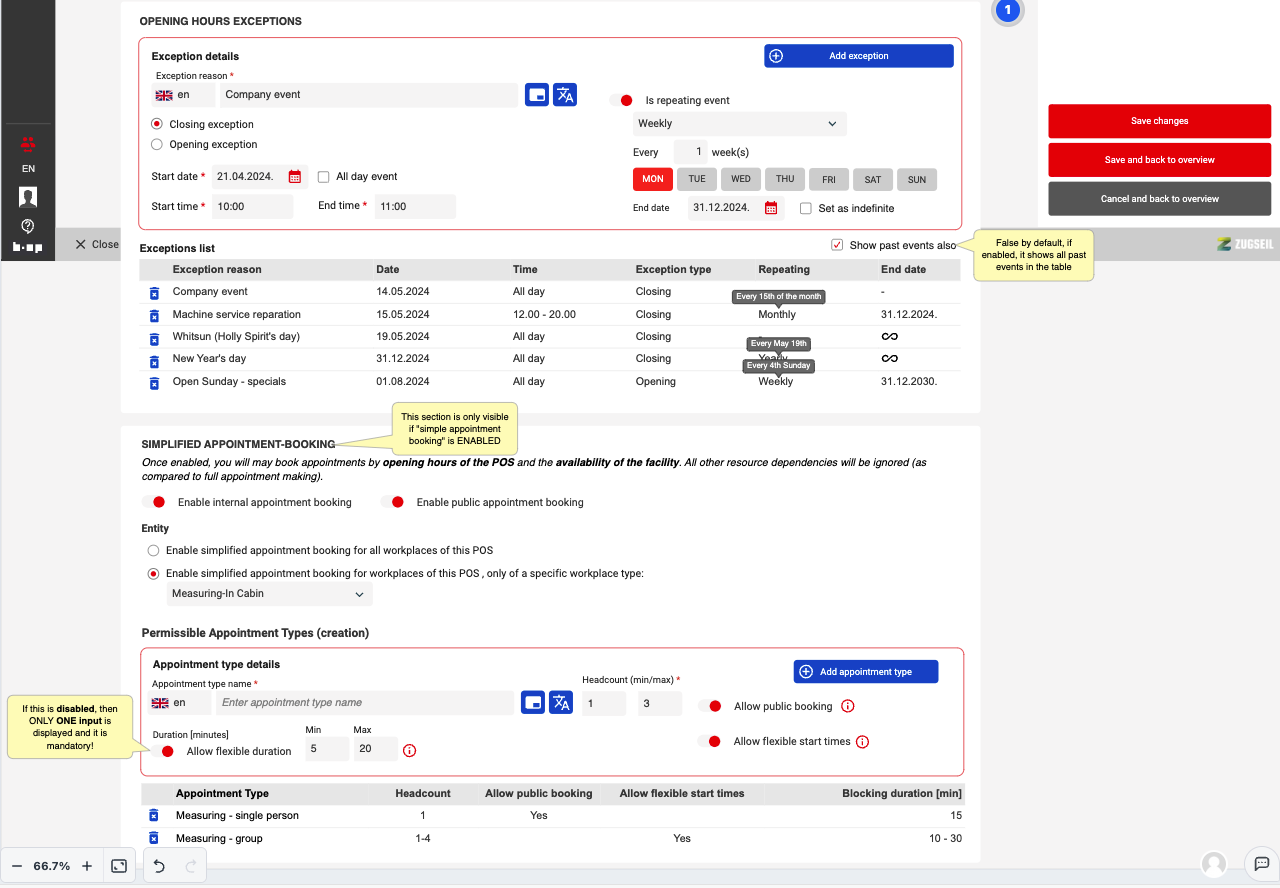Delete the Machine service reparation exception
Screen dimensions: 1280x888
154,315
